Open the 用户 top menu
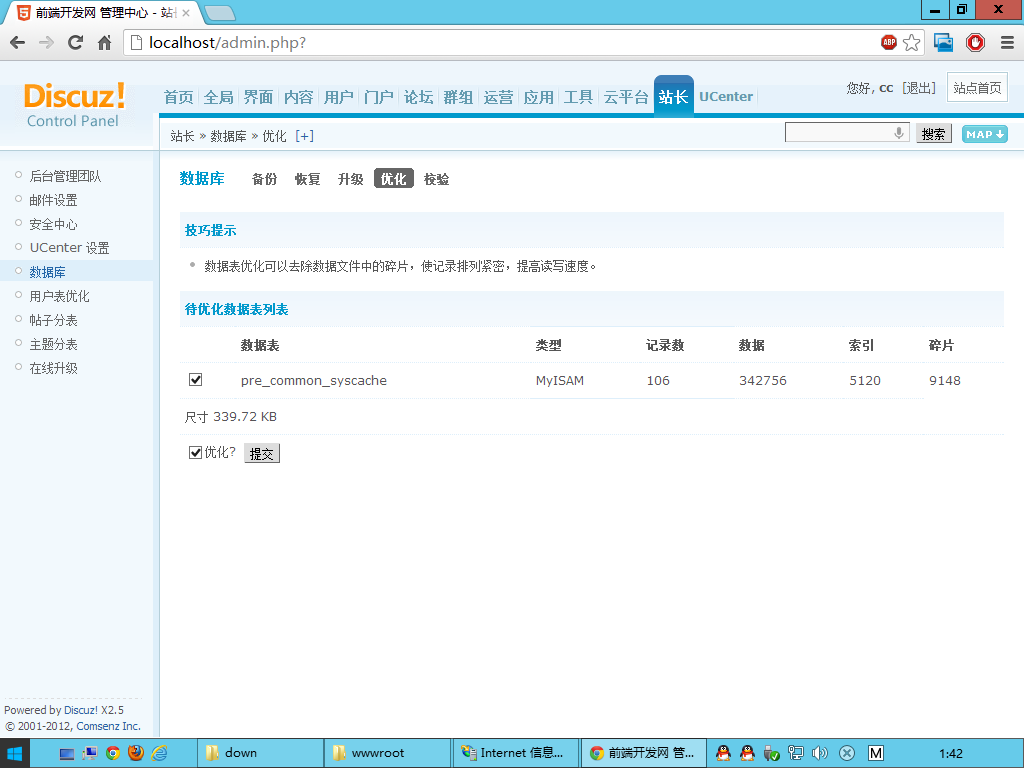1024x768 pixels. click(x=338, y=97)
